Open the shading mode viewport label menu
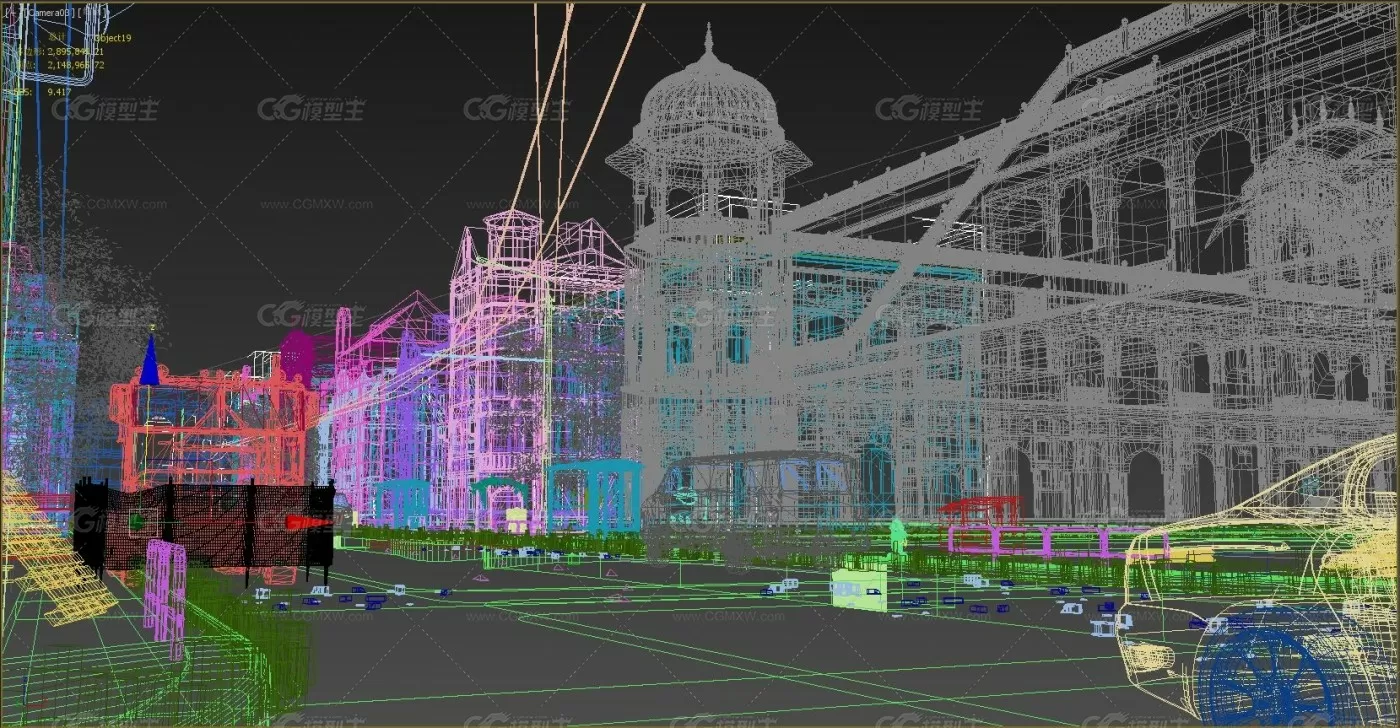Screen dimensions: 1400x728 coord(93,13)
